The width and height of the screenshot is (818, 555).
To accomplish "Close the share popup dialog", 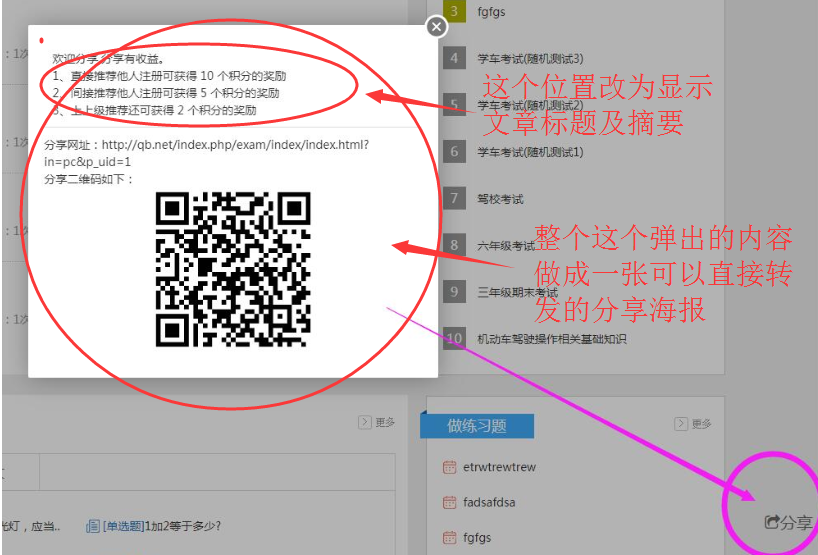I will point(436,27).
